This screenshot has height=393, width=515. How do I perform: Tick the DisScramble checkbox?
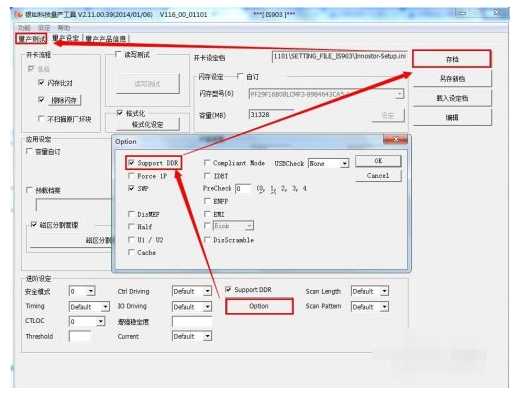[207, 240]
